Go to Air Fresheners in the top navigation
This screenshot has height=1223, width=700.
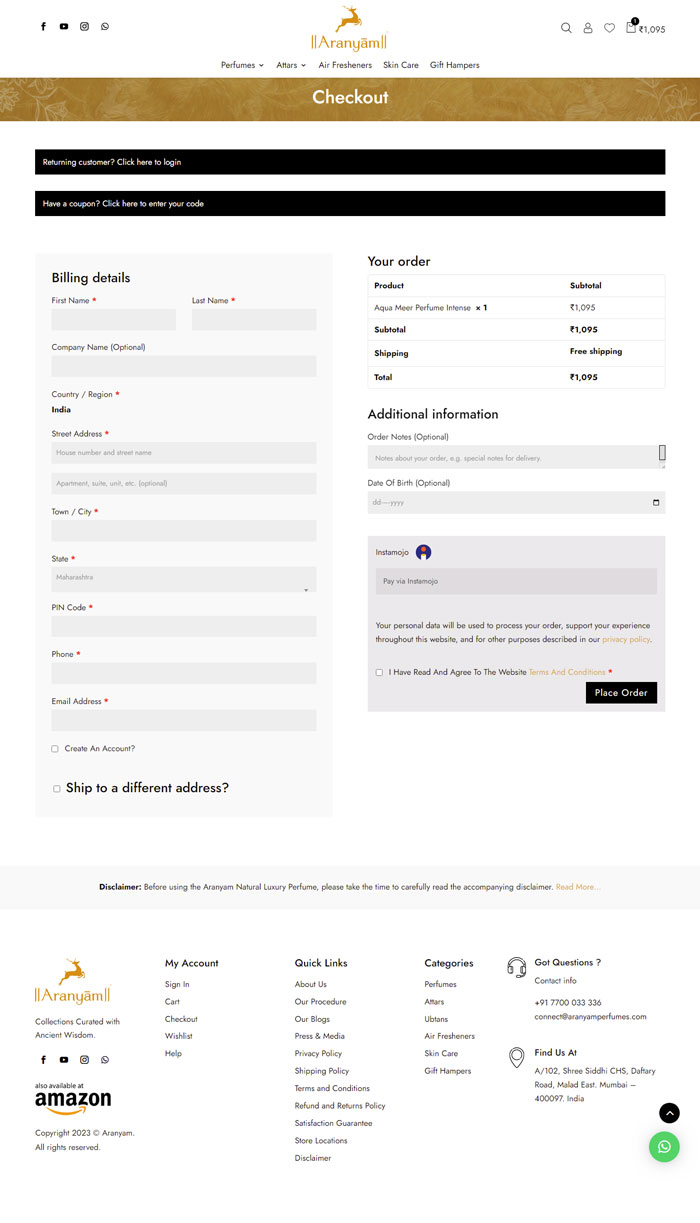pos(345,65)
